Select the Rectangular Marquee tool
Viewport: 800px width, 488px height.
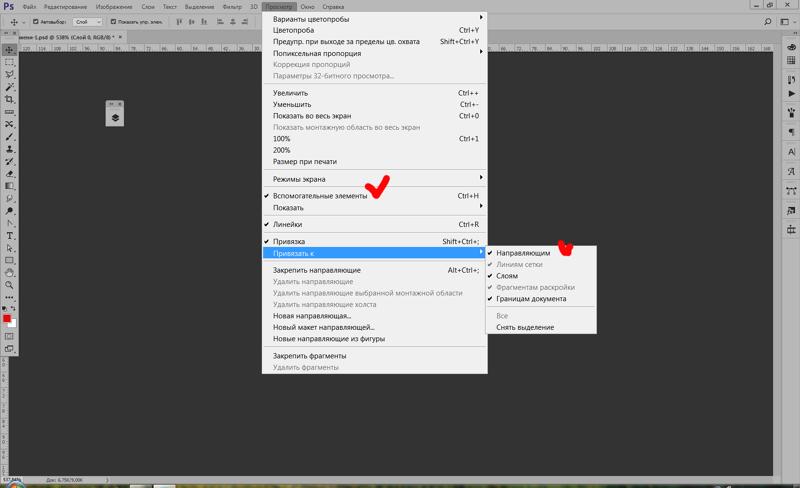point(9,62)
